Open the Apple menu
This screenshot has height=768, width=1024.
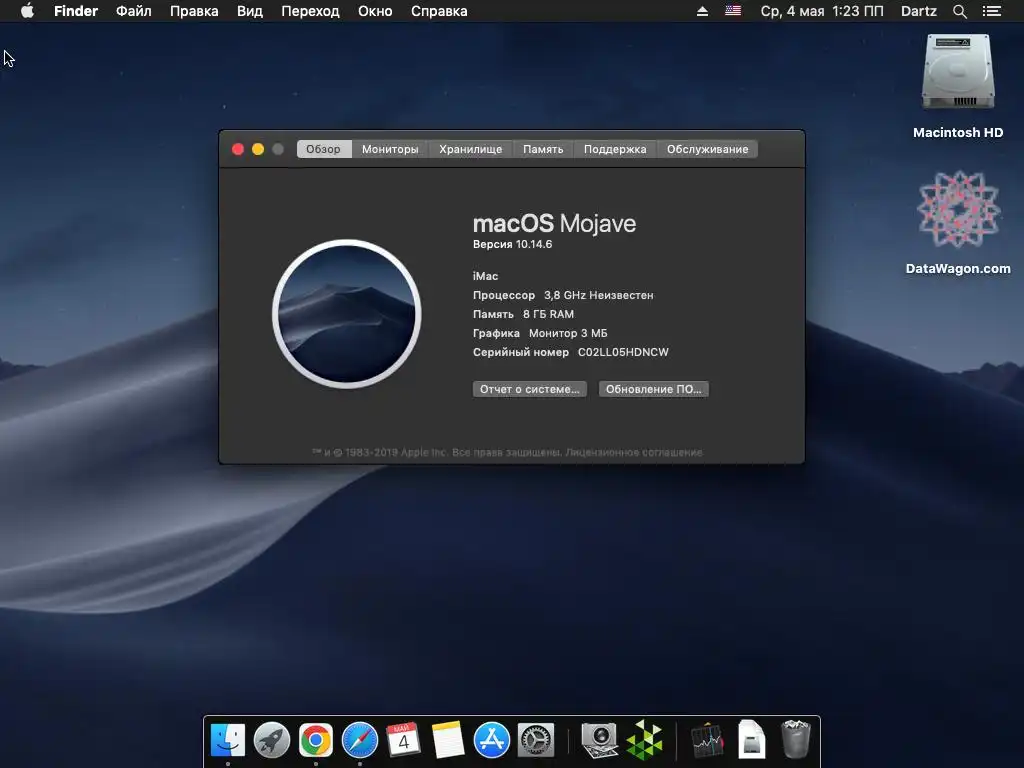pyautogui.click(x=27, y=11)
